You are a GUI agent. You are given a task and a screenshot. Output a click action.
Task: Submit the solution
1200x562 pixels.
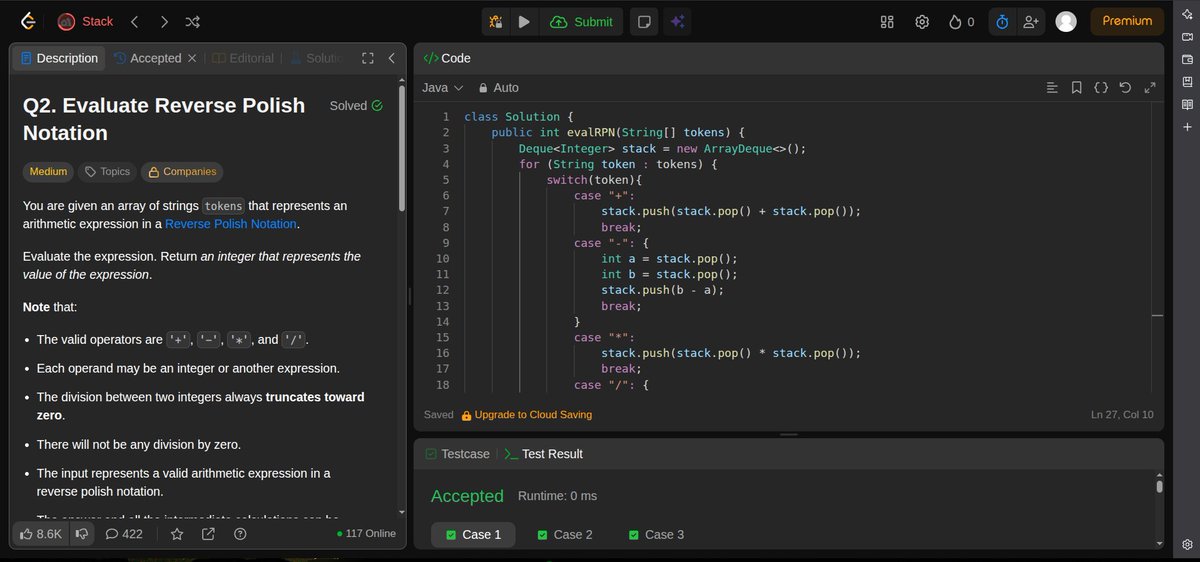(581, 22)
